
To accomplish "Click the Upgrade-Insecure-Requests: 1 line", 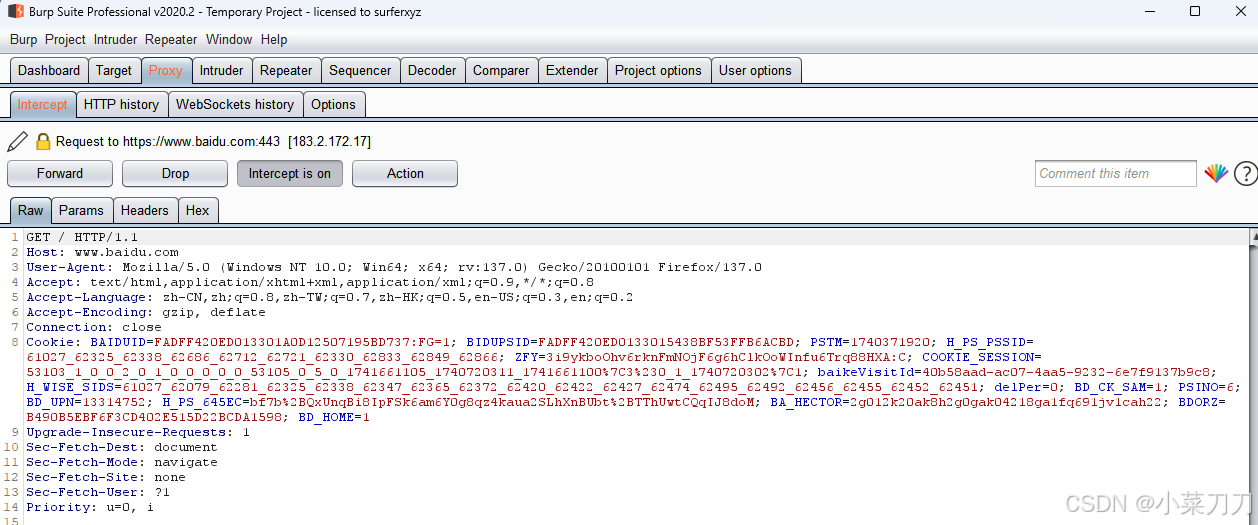I will (138, 432).
